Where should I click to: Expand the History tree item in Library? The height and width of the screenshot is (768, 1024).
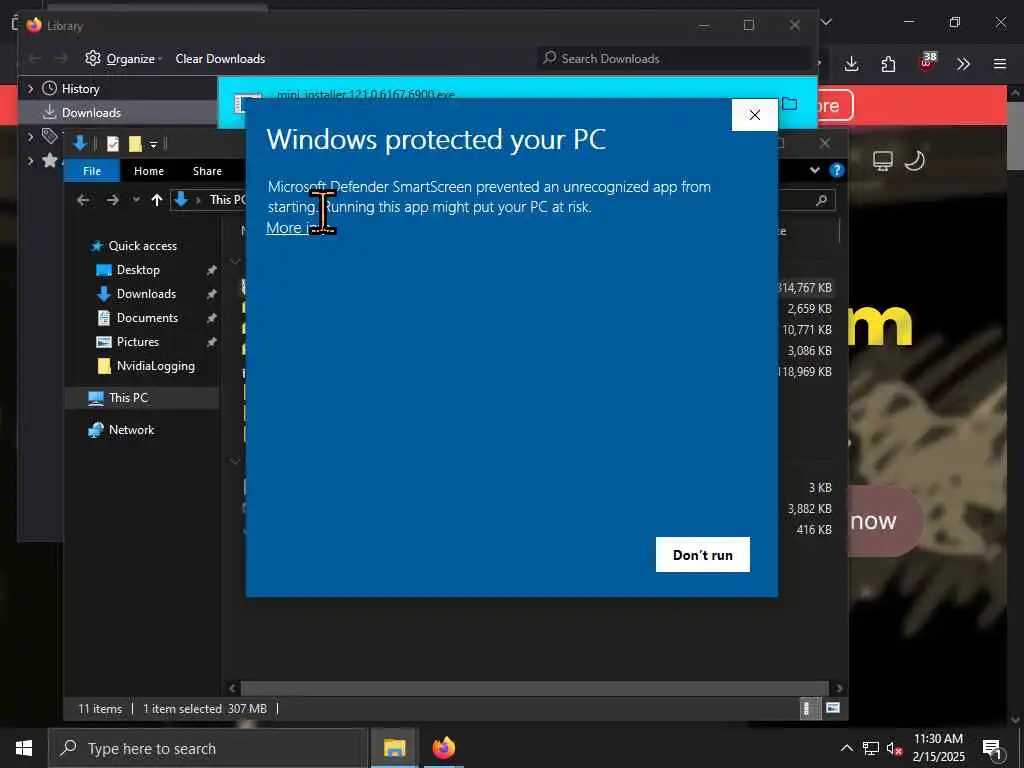[x=30, y=89]
